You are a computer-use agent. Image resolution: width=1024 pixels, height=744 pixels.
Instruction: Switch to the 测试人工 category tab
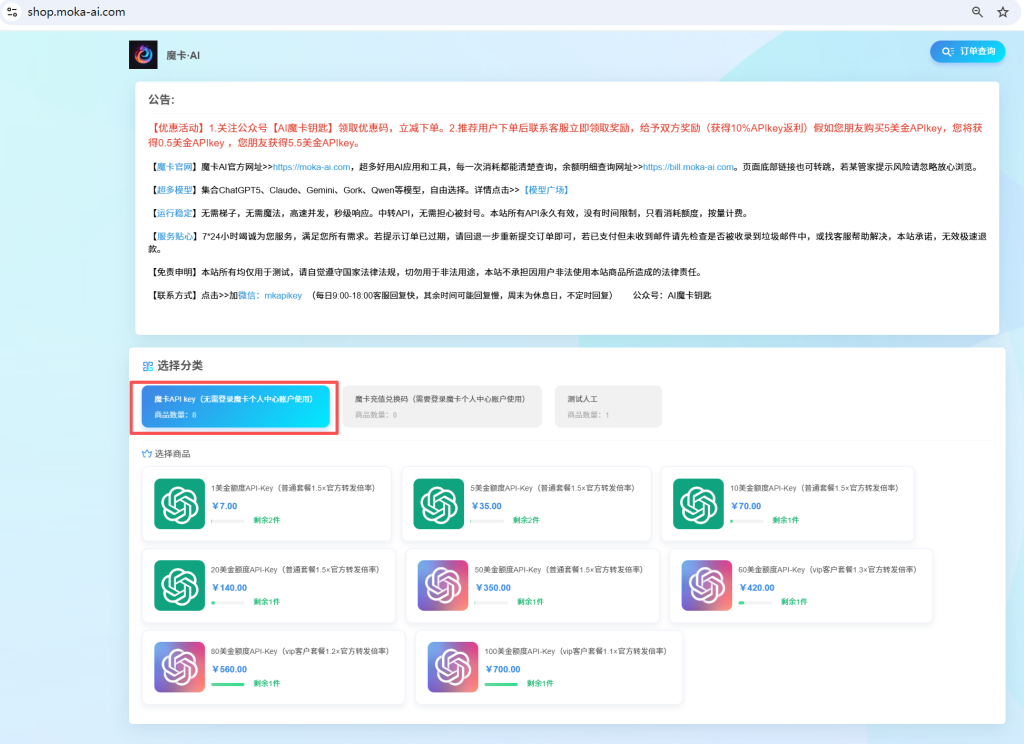608,406
